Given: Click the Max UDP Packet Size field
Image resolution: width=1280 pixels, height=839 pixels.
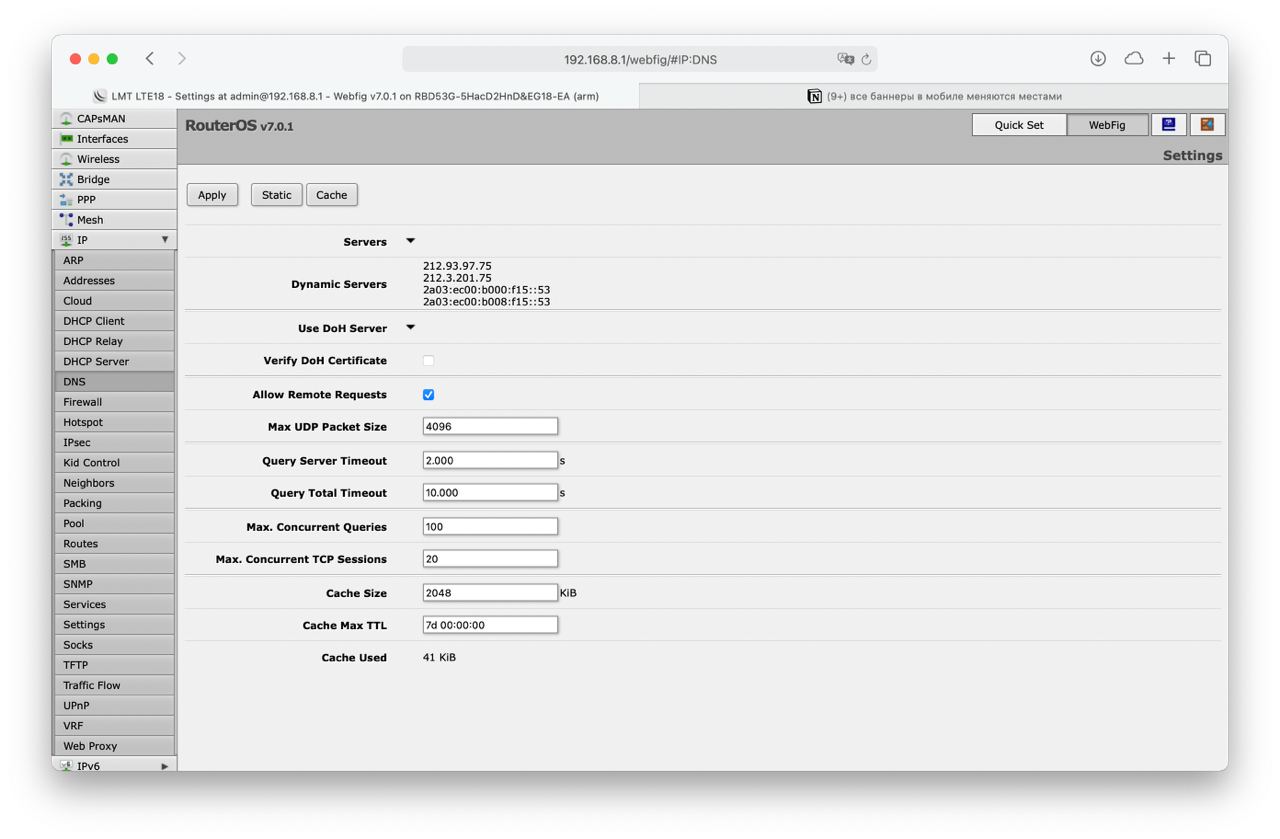Looking at the screenshot, I should tap(490, 426).
